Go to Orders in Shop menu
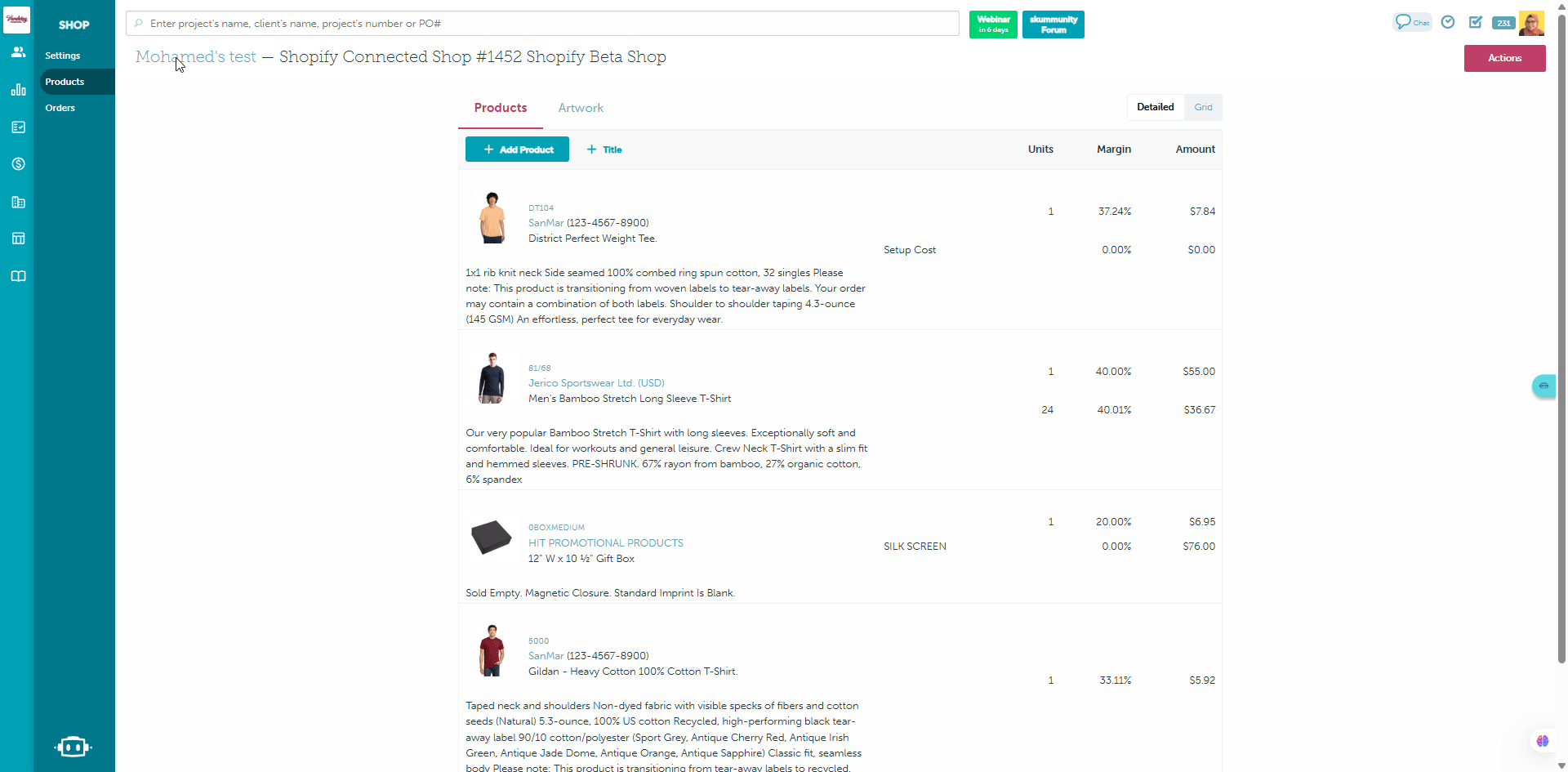 60,108
